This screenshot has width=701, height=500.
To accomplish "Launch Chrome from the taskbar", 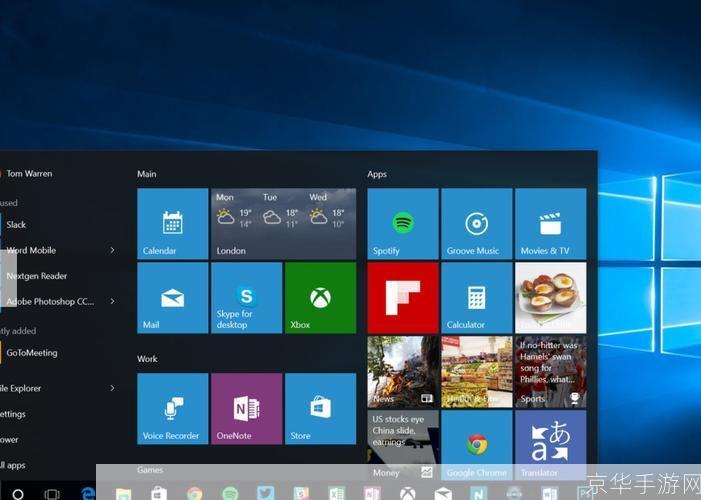I will click(x=194, y=494).
